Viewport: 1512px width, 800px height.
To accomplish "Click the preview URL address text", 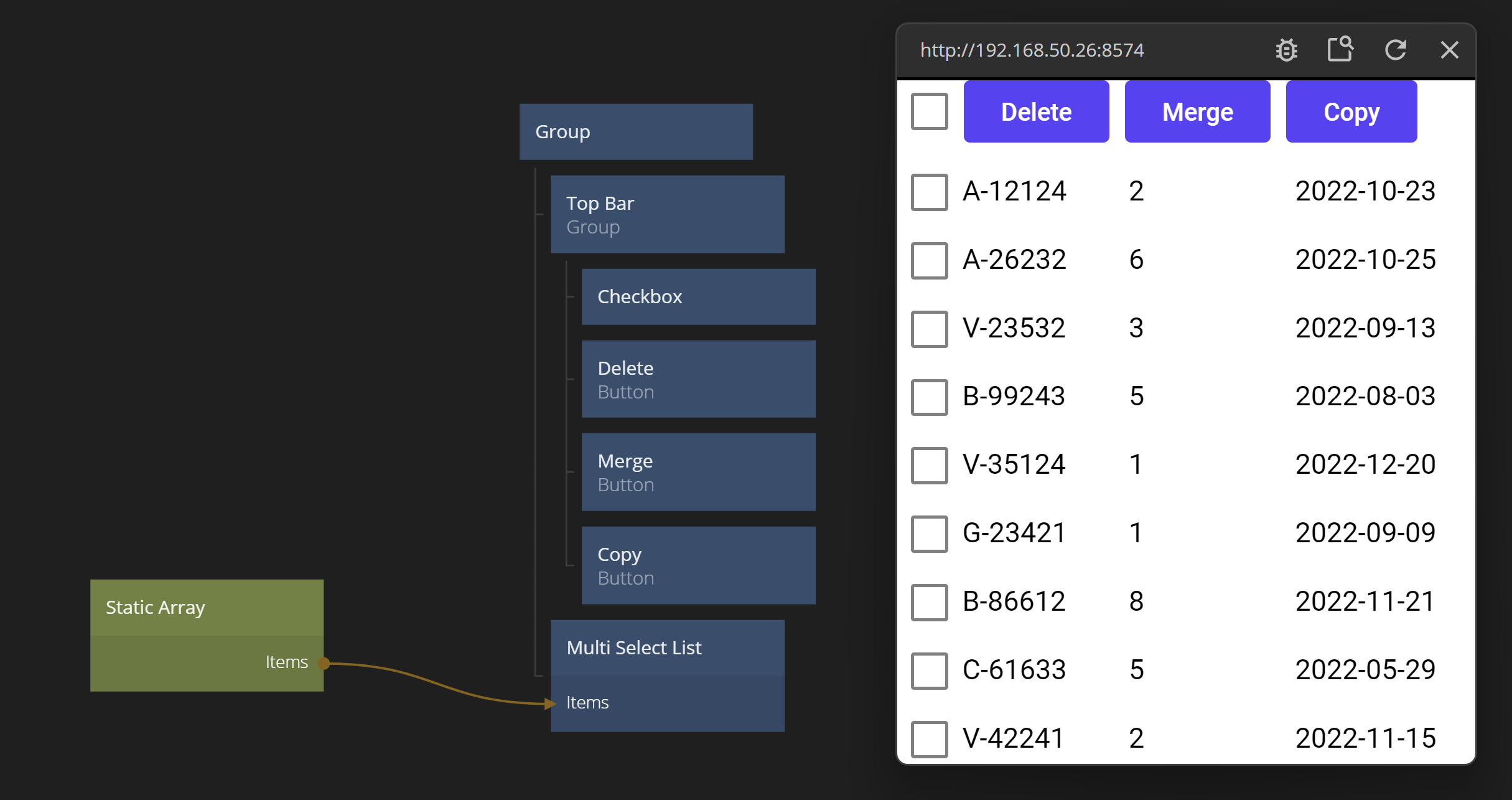I will click(x=1032, y=50).
